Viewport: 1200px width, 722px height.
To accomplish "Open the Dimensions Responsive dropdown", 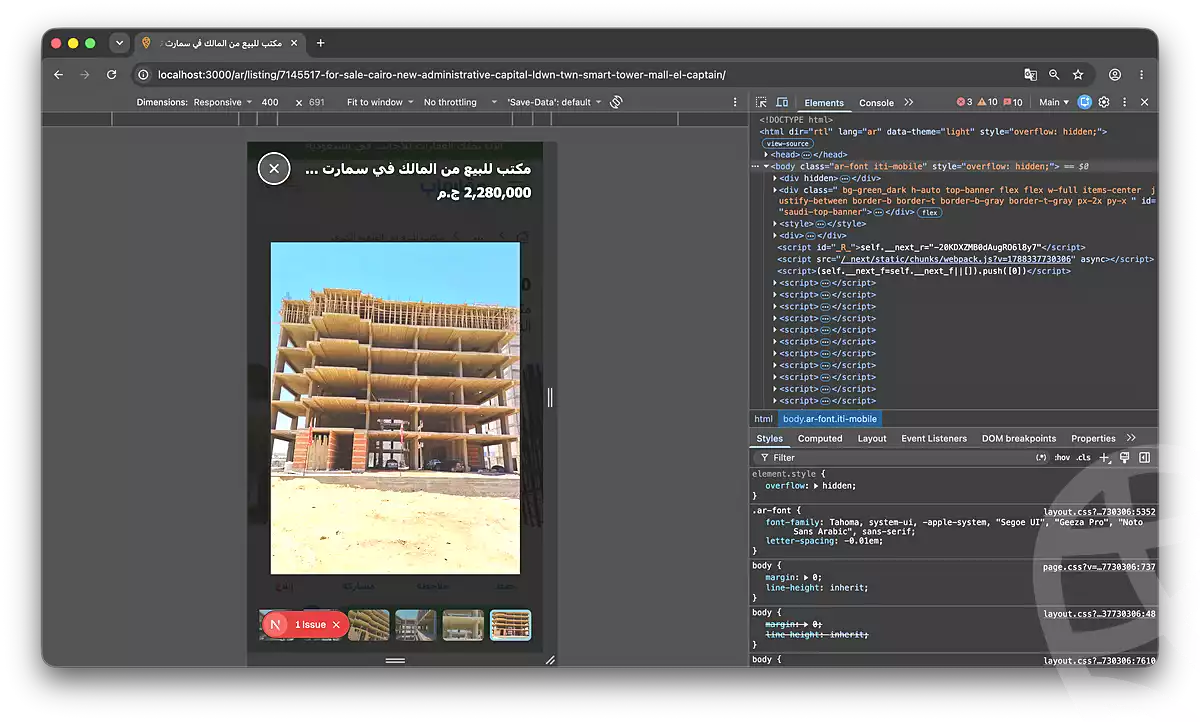I will (194, 102).
